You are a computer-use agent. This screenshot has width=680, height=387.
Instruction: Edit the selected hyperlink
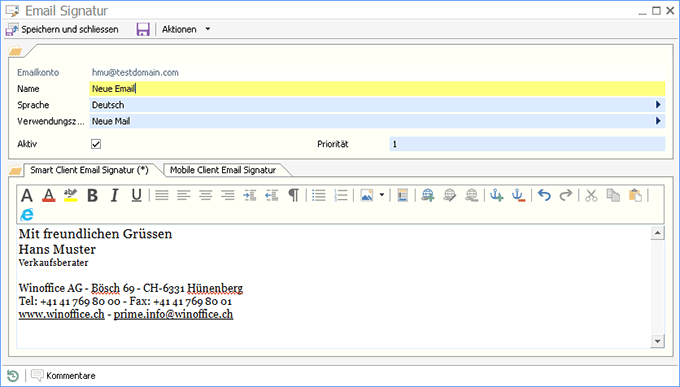pos(450,196)
